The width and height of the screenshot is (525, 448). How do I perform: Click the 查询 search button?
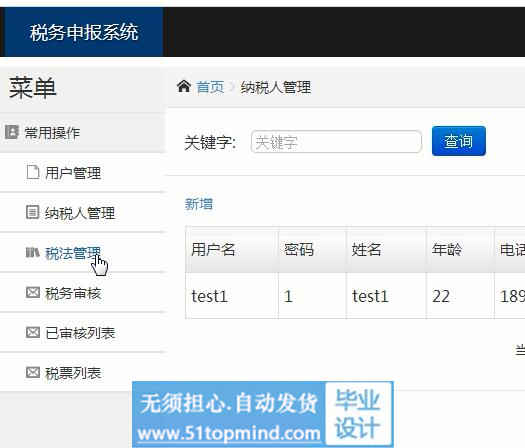point(458,141)
